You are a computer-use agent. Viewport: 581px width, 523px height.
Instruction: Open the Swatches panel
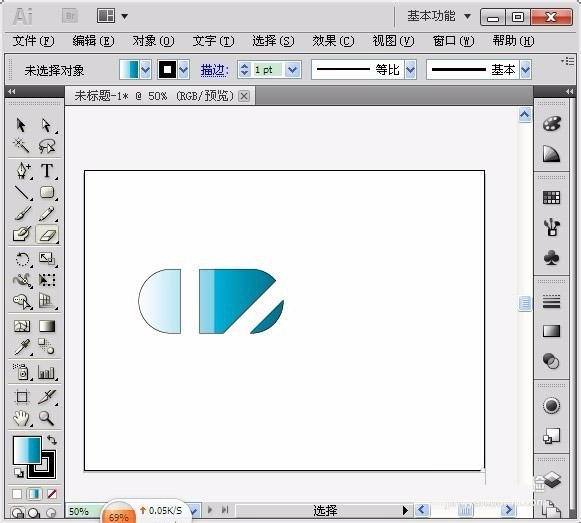click(x=552, y=198)
